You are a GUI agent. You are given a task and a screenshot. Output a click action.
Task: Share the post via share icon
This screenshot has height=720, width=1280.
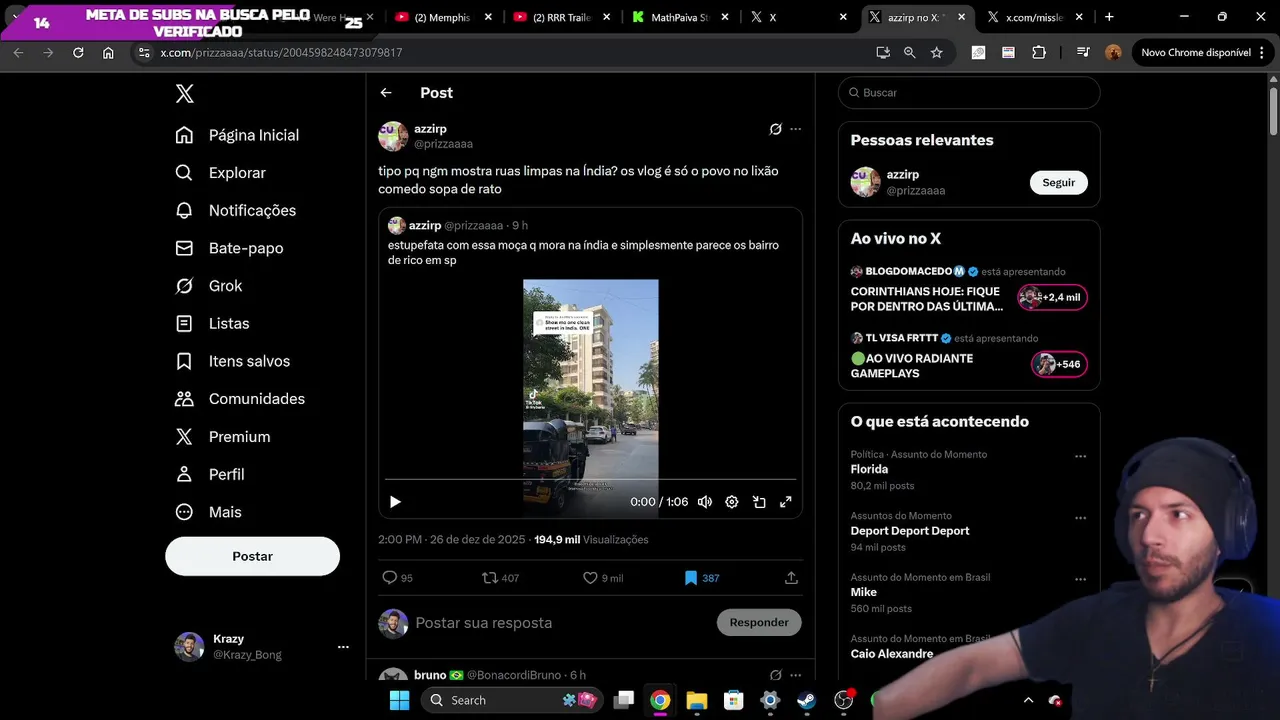pyautogui.click(x=791, y=578)
